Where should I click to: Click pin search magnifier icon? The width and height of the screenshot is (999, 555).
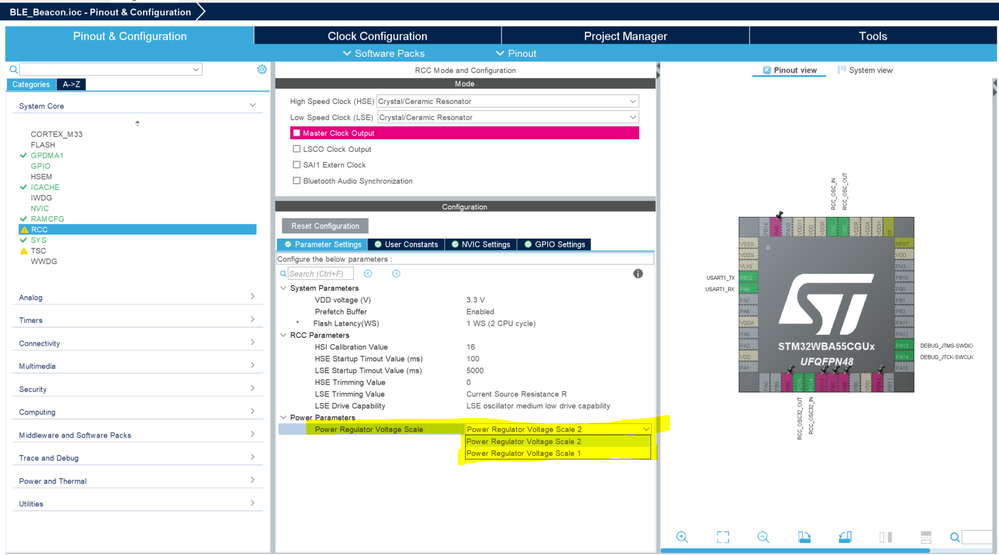pos(954,537)
